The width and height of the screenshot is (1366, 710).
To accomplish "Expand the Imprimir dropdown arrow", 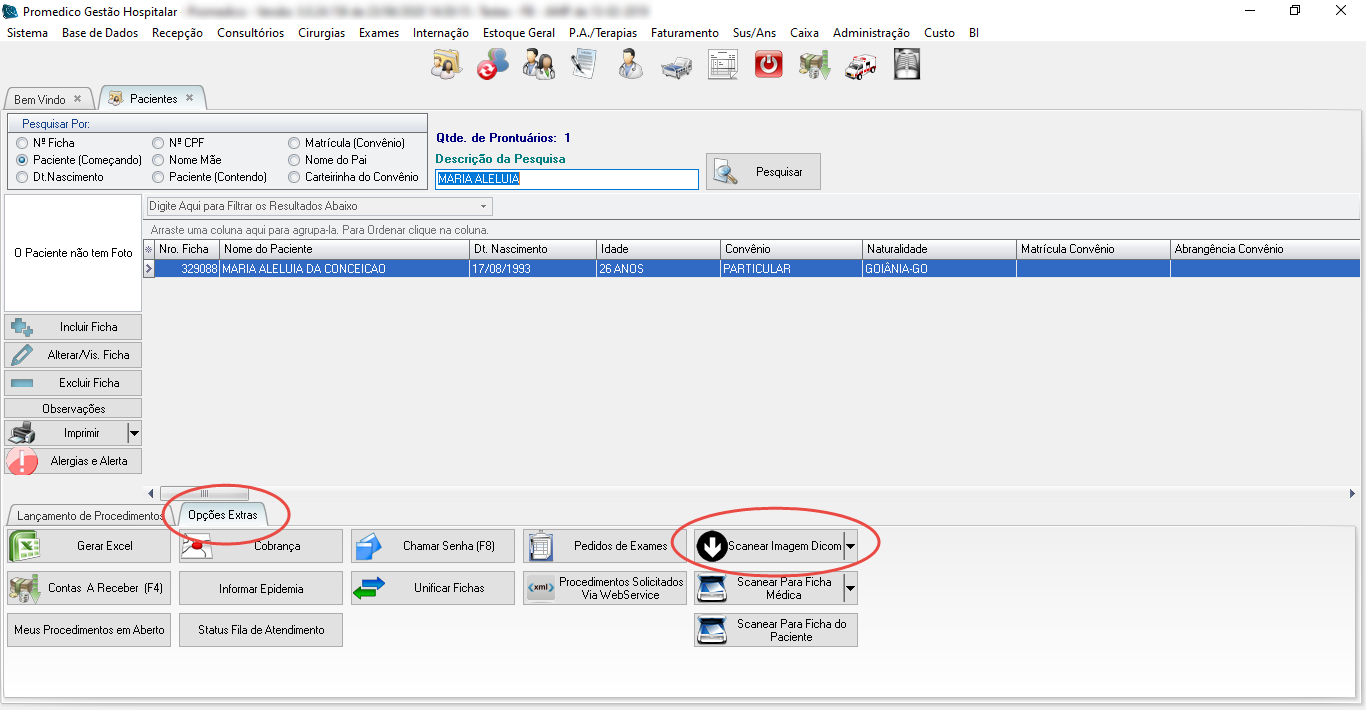I will pos(134,433).
